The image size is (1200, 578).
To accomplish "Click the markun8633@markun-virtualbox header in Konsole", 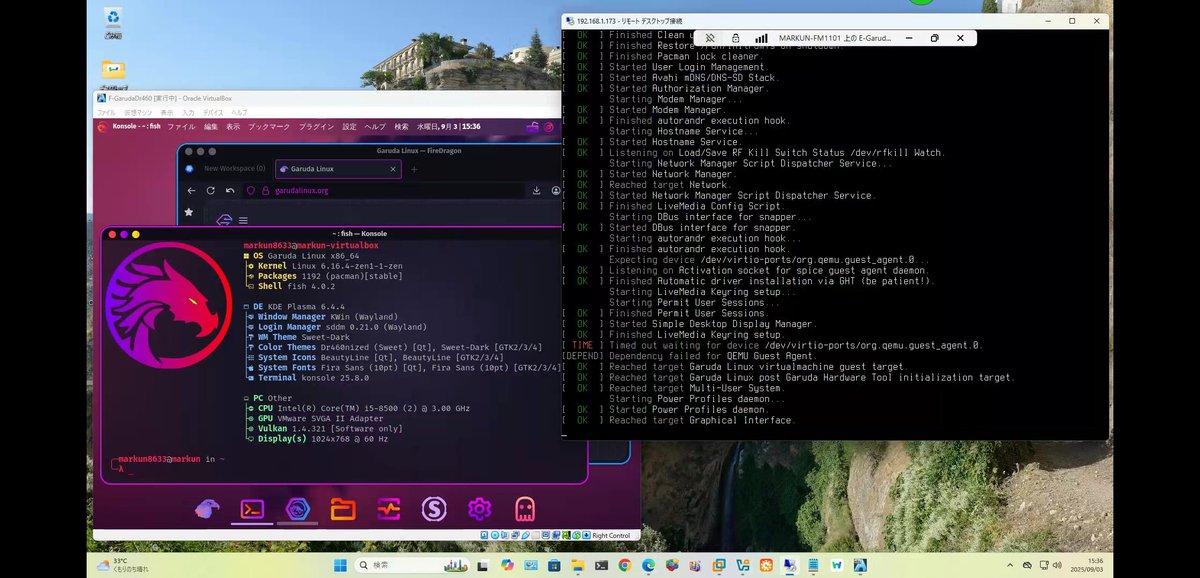I will (x=311, y=245).
